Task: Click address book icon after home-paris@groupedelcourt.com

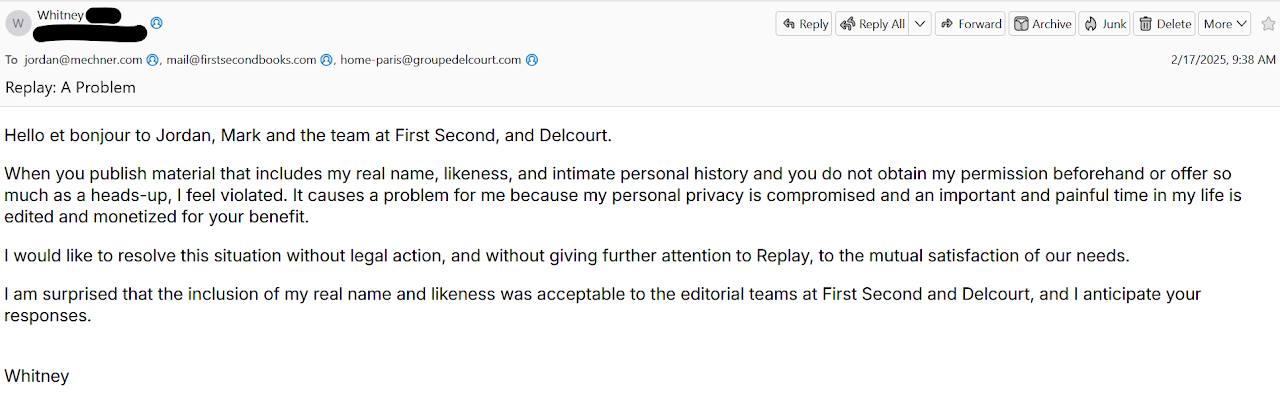Action: (532, 60)
